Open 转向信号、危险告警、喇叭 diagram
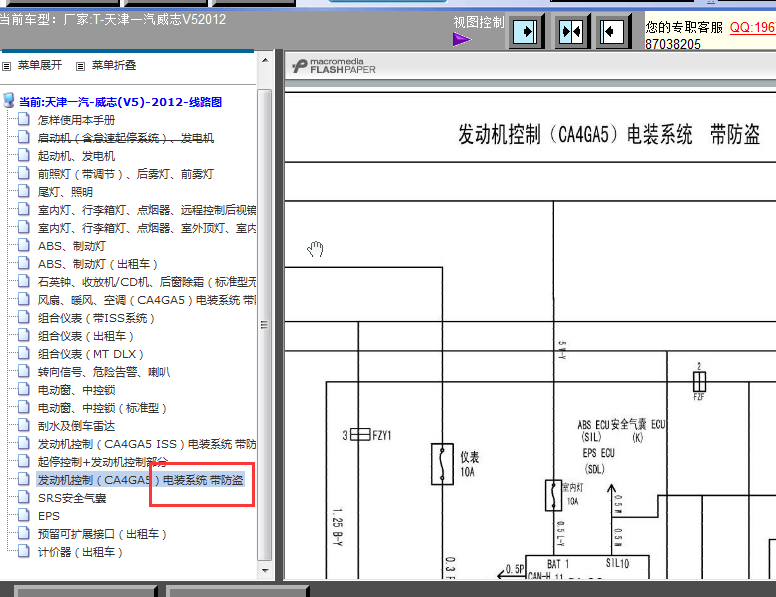 click(x=104, y=372)
